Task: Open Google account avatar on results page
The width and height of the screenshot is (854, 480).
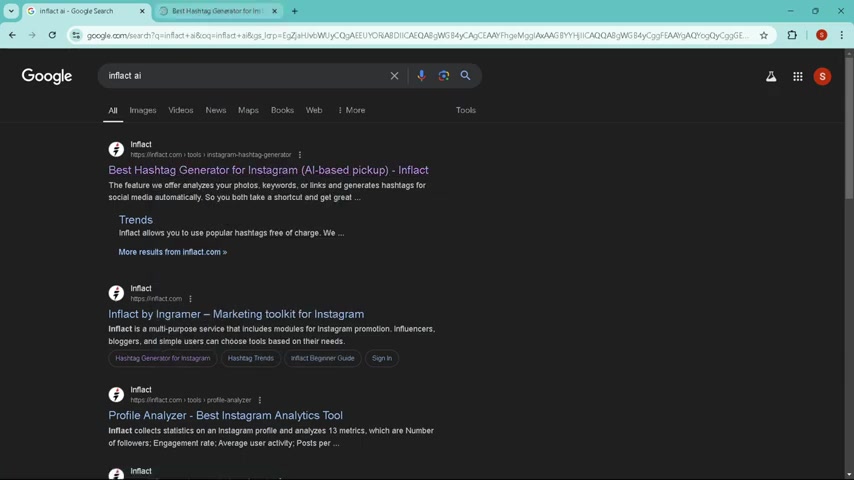Action: (822, 77)
